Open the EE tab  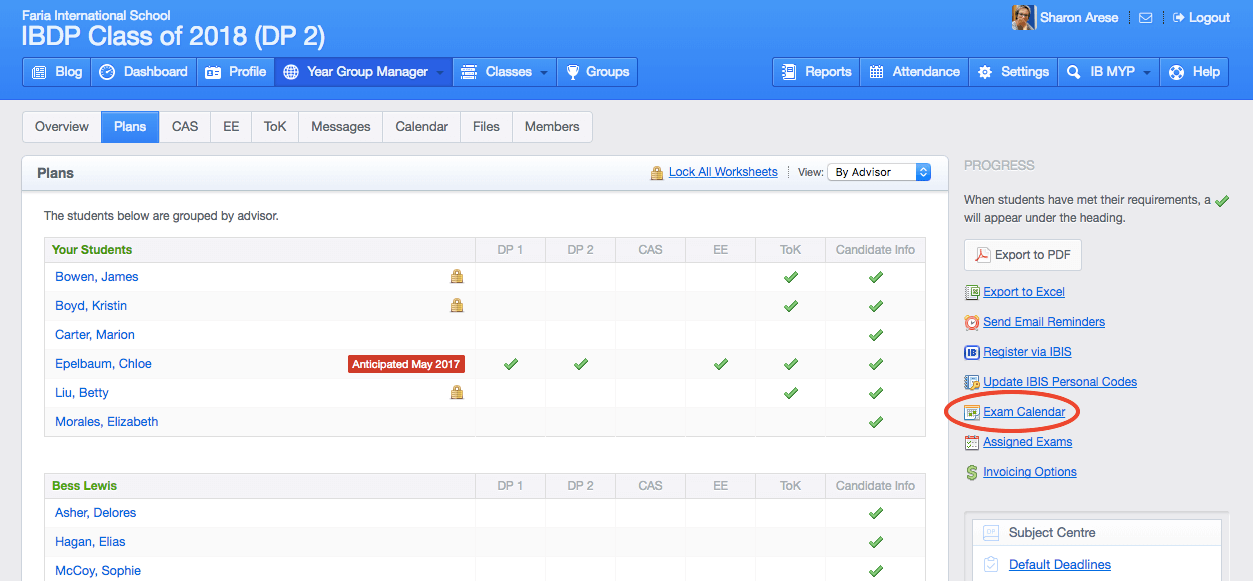click(x=231, y=127)
